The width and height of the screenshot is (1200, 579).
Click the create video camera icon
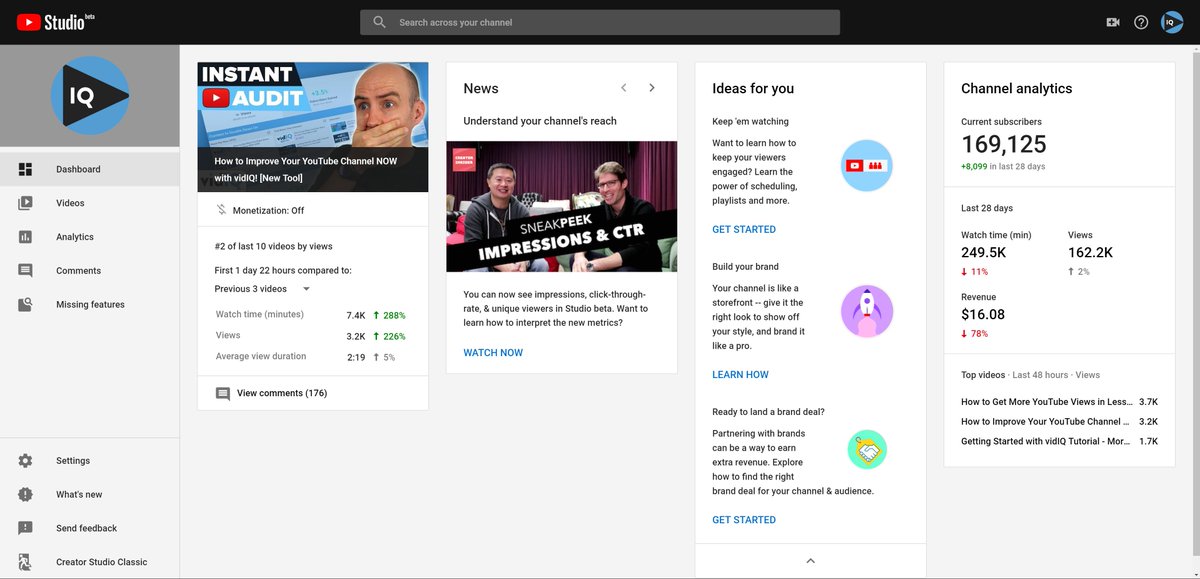point(1113,22)
